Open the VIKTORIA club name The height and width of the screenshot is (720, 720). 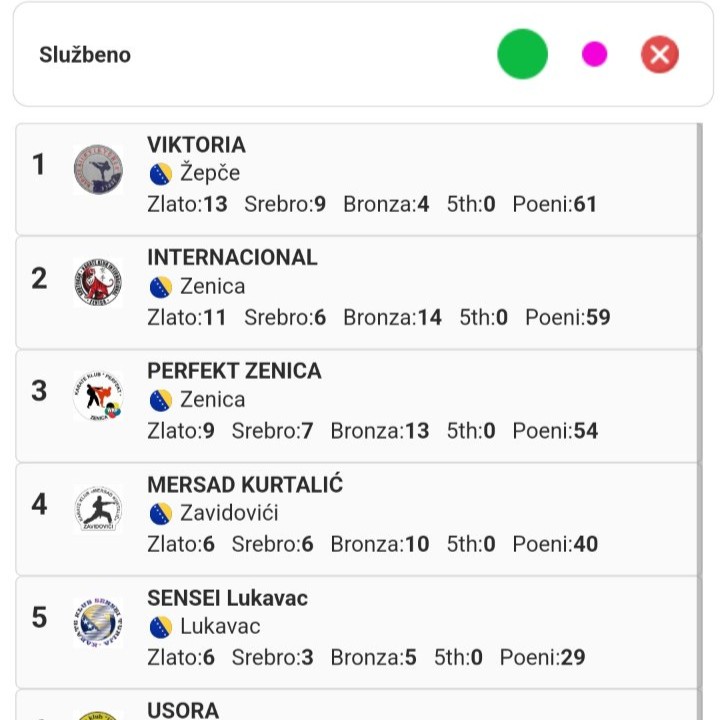pos(196,145)
